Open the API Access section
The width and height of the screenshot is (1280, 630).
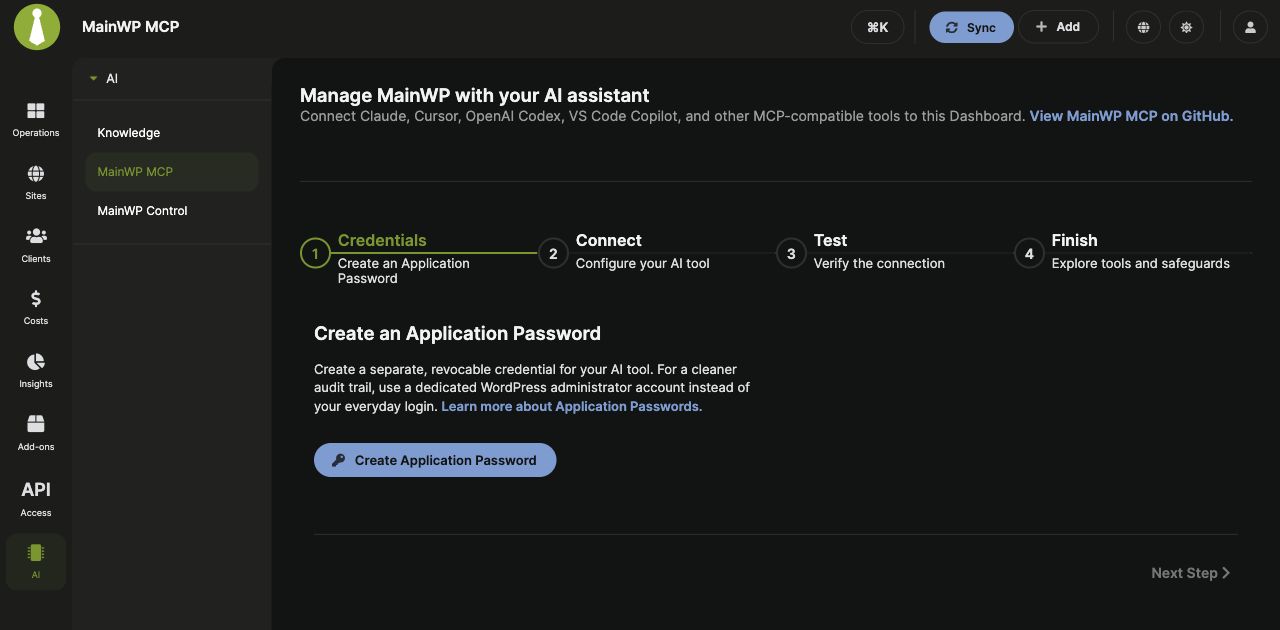click(x=36, y=498)
